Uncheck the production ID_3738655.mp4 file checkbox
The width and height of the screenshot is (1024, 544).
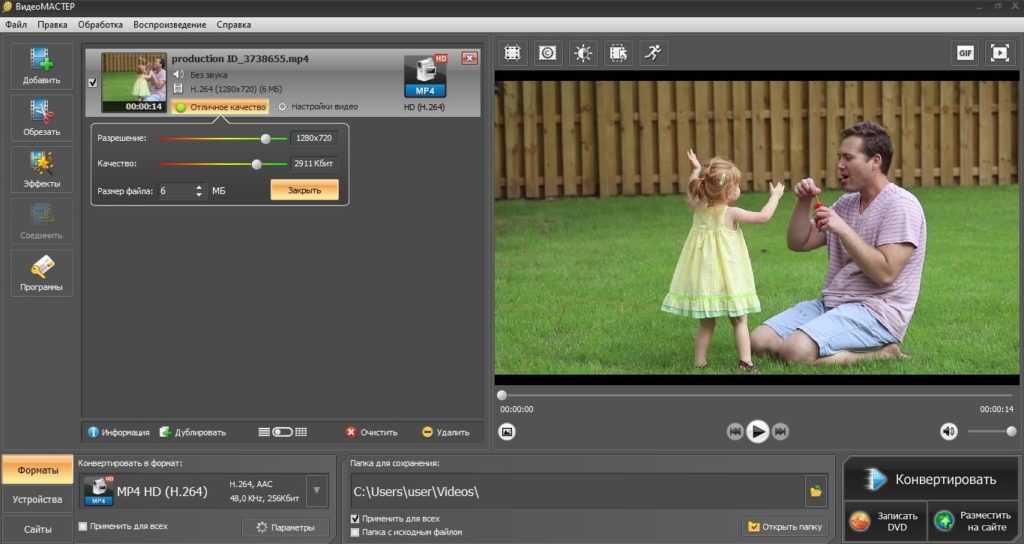pos(92,83)
